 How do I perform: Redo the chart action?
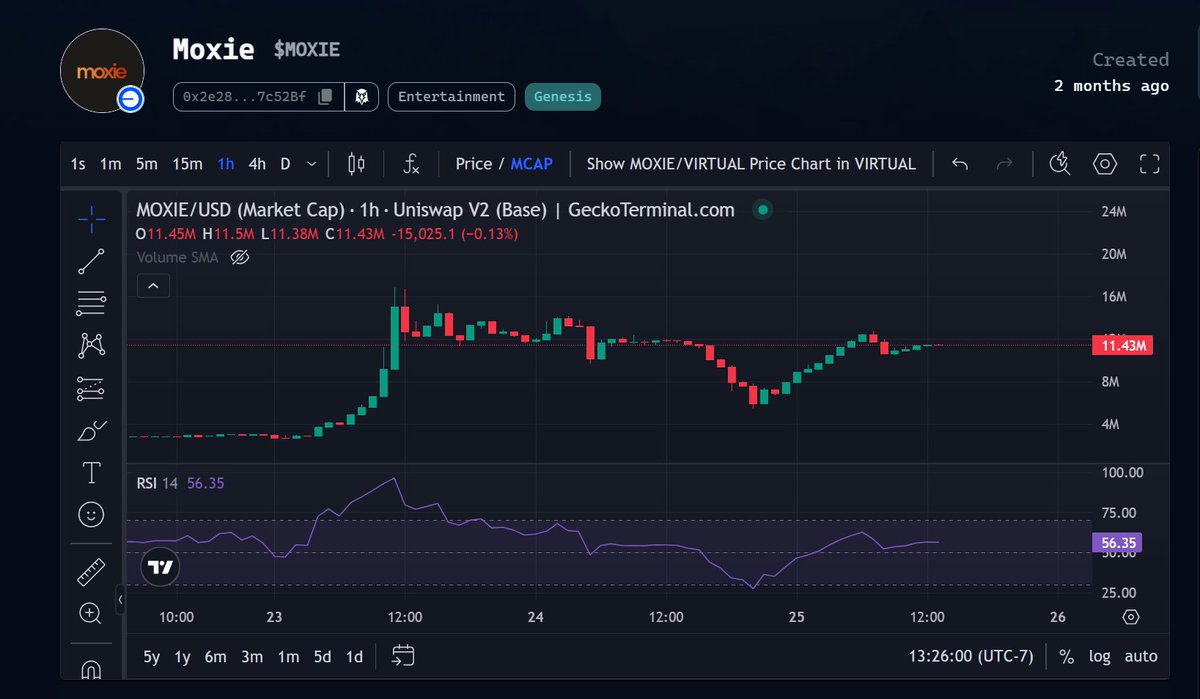point(1005,164)
